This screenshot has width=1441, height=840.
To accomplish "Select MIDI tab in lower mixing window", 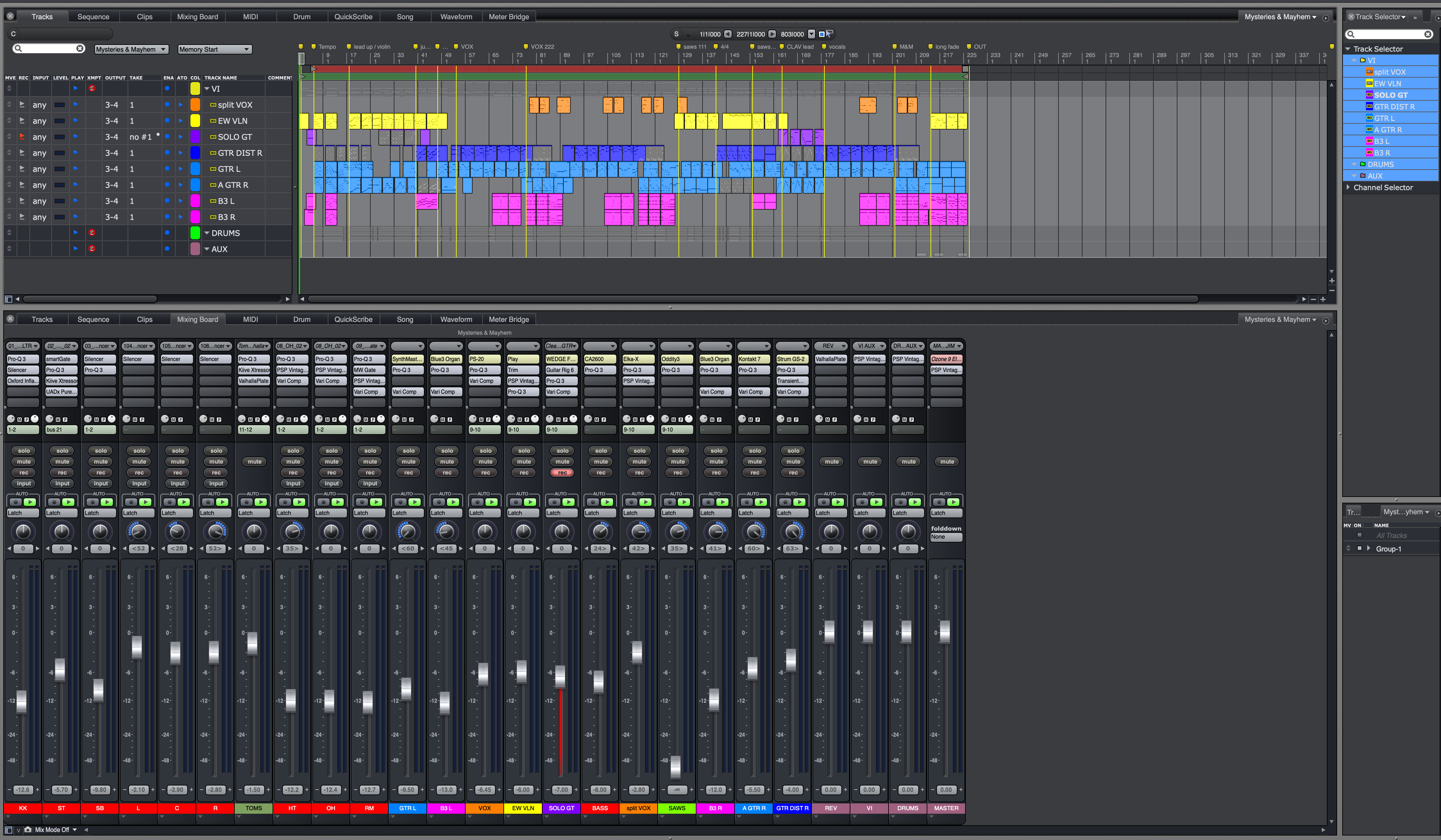I will [x=250, y=319].
